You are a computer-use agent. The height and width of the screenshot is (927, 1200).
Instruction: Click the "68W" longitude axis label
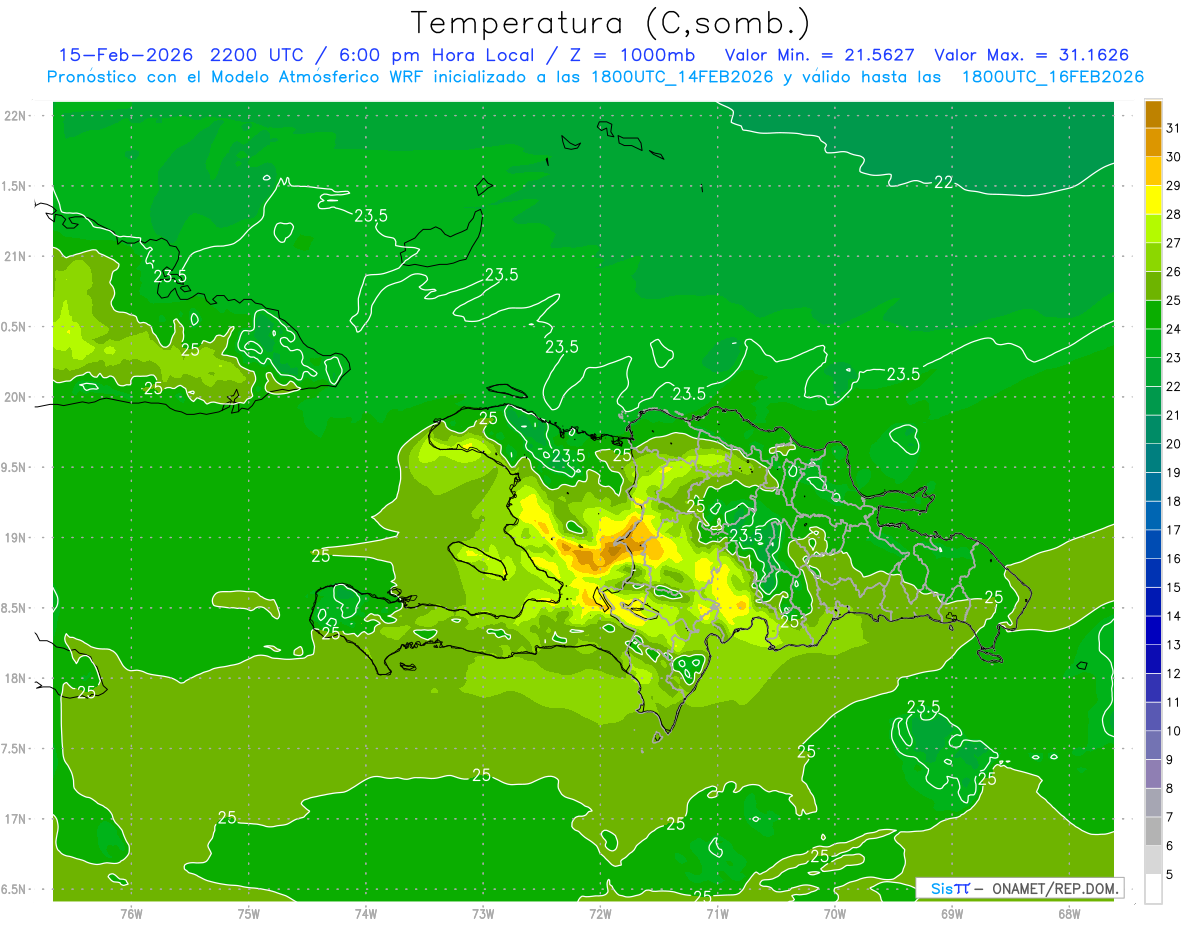tap(1068, 913)
